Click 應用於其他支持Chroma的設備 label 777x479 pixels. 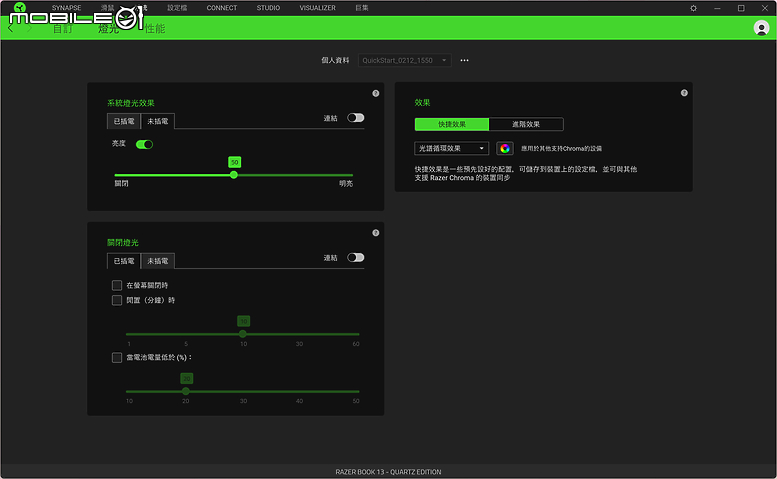(561, 149)
